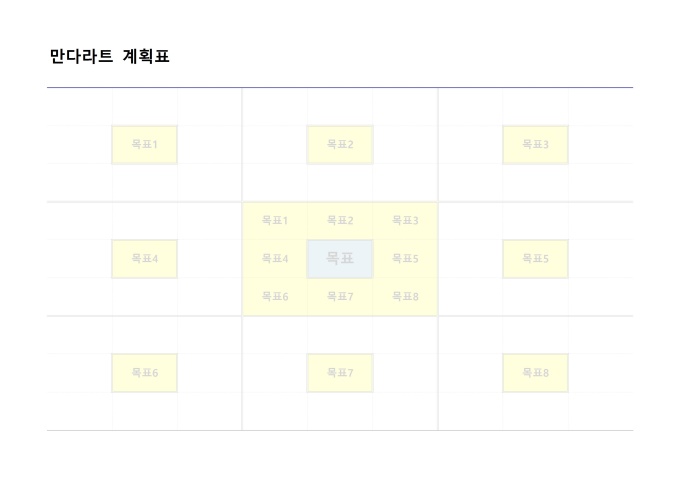Select the outer 목표5 box in right block

point(535,259)
